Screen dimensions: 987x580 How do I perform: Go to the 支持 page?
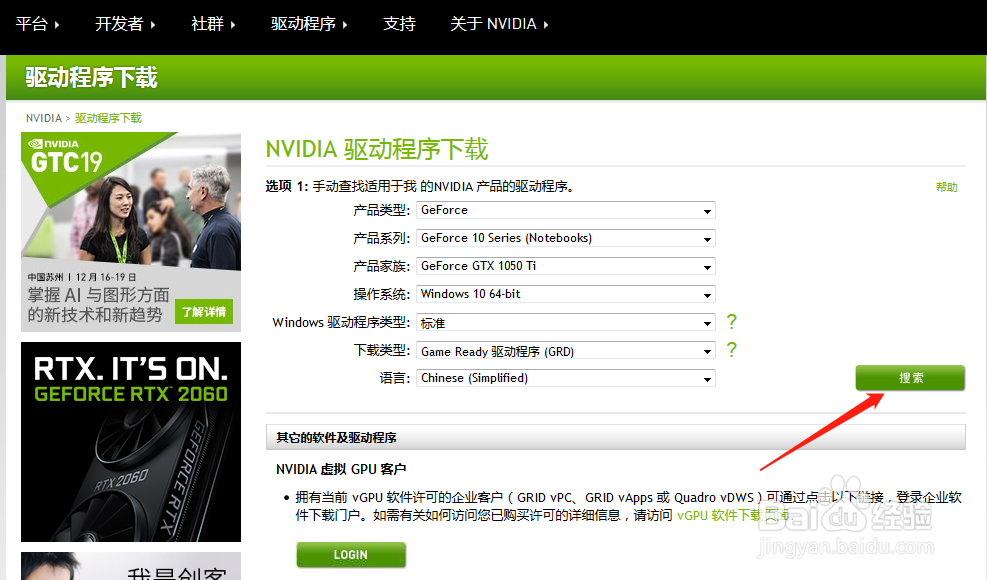[x=399, y=24]
